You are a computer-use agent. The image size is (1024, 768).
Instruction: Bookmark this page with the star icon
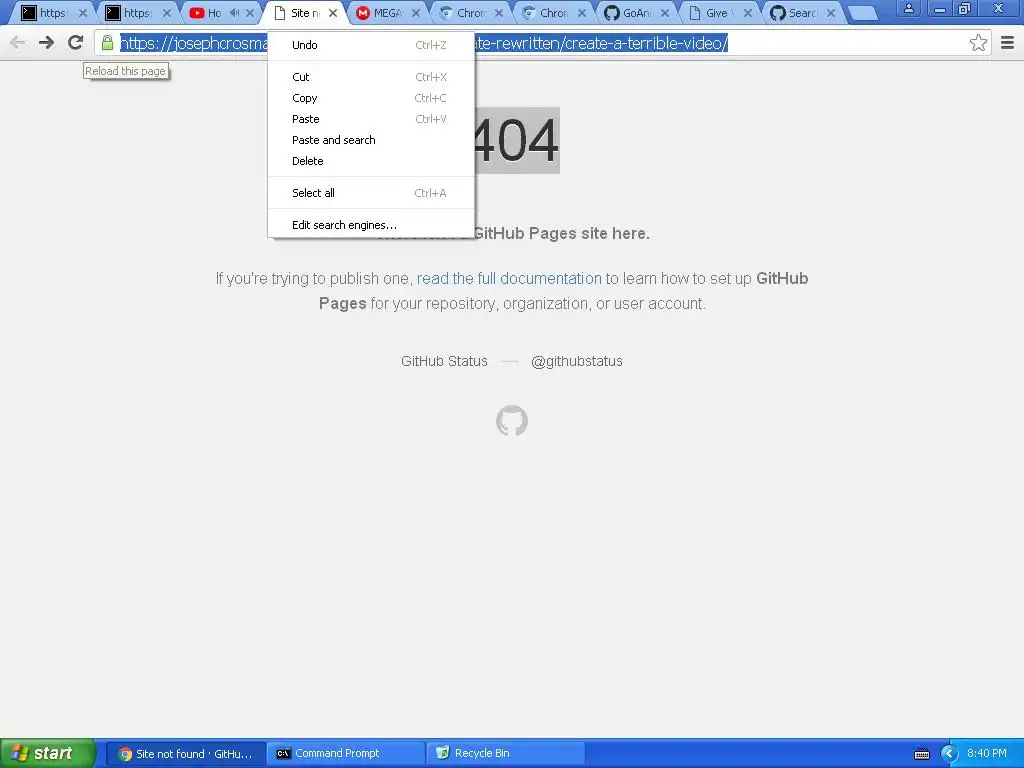tap(978, 43)
